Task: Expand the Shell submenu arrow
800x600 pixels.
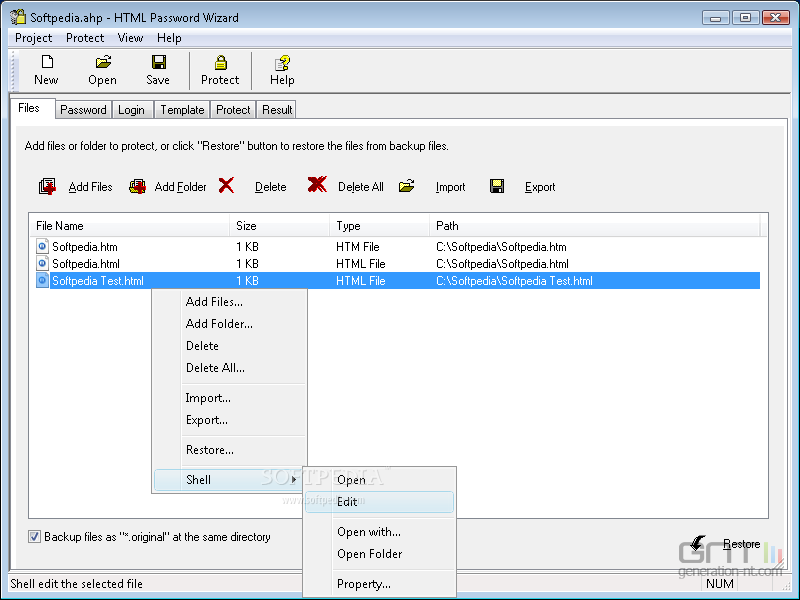Action: (293, 480)
